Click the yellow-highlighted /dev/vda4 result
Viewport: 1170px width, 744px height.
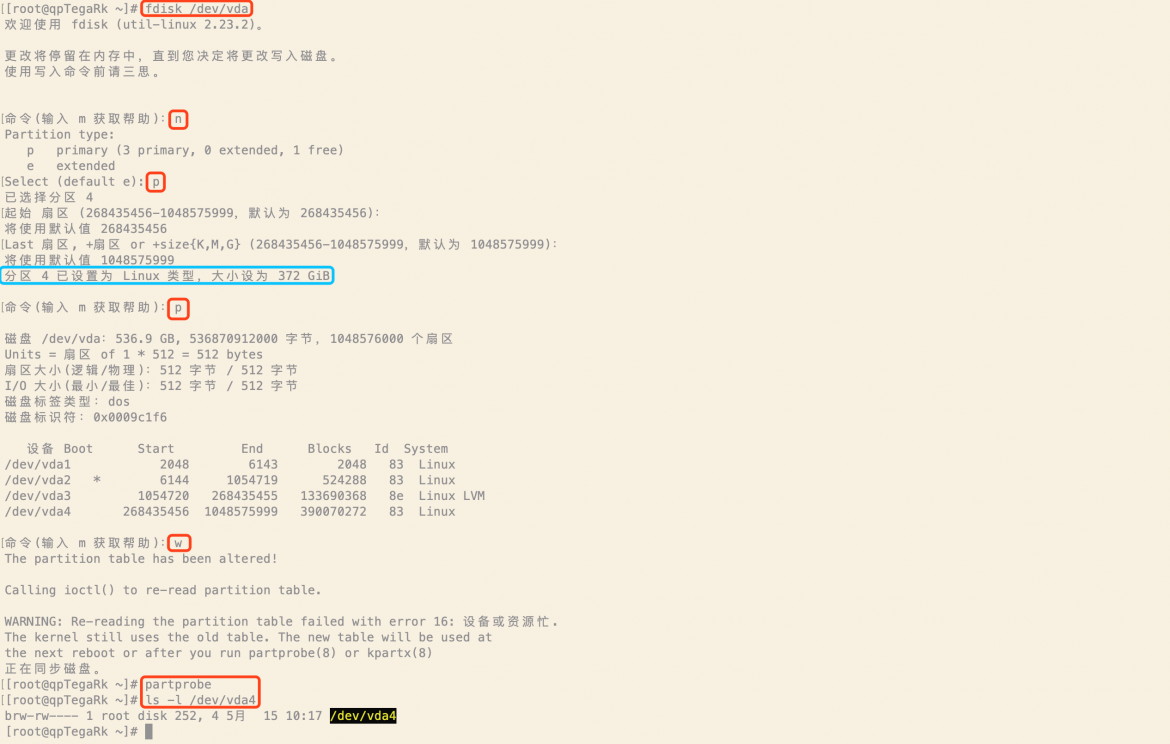[363, 716]
